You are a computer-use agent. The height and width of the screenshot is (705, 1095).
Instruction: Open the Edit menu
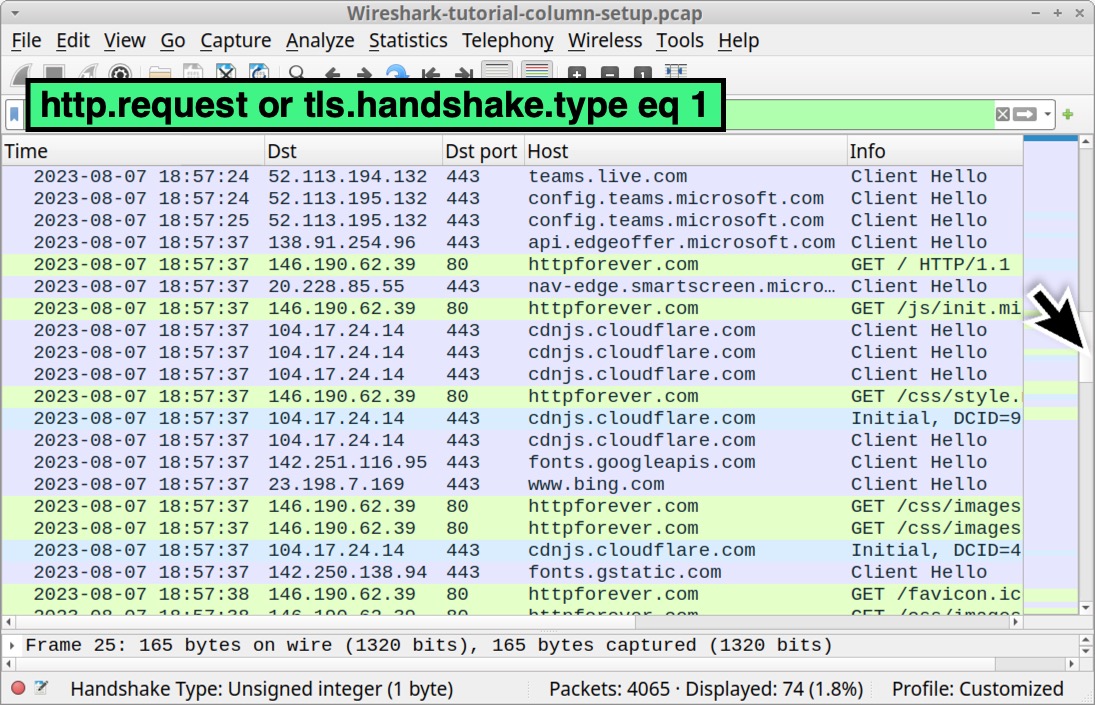point(73,40)
